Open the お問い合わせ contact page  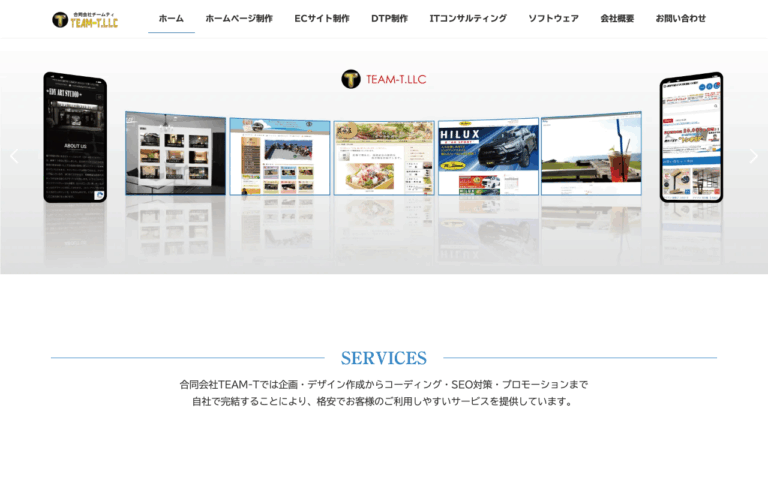(x=681, y=19)
